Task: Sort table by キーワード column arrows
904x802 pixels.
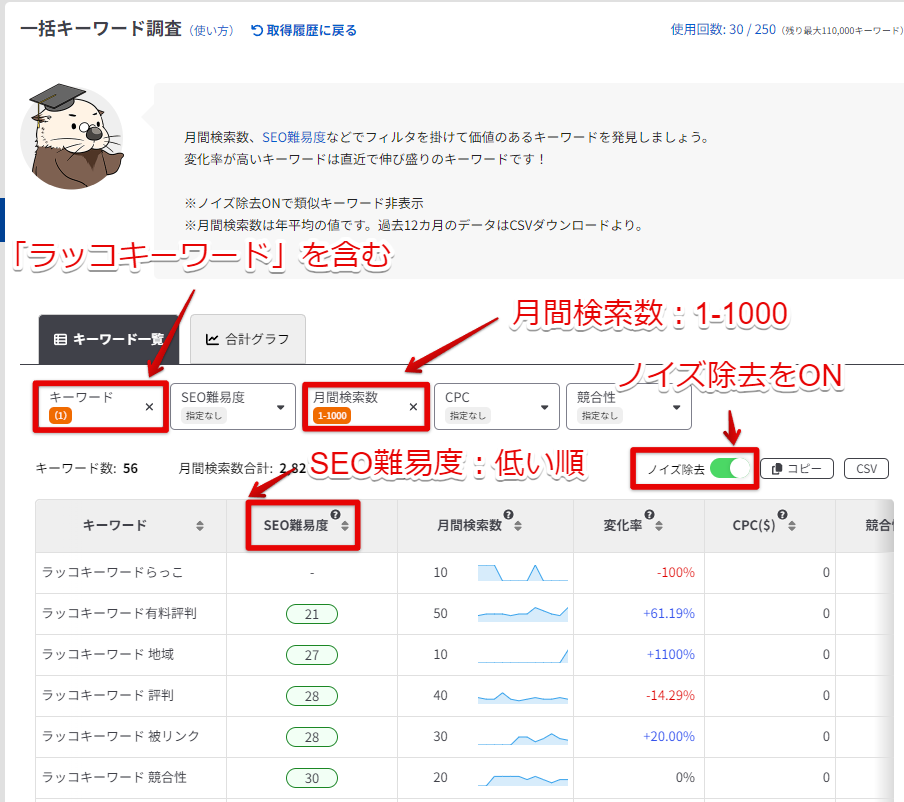Action: (x=200, y=526)
